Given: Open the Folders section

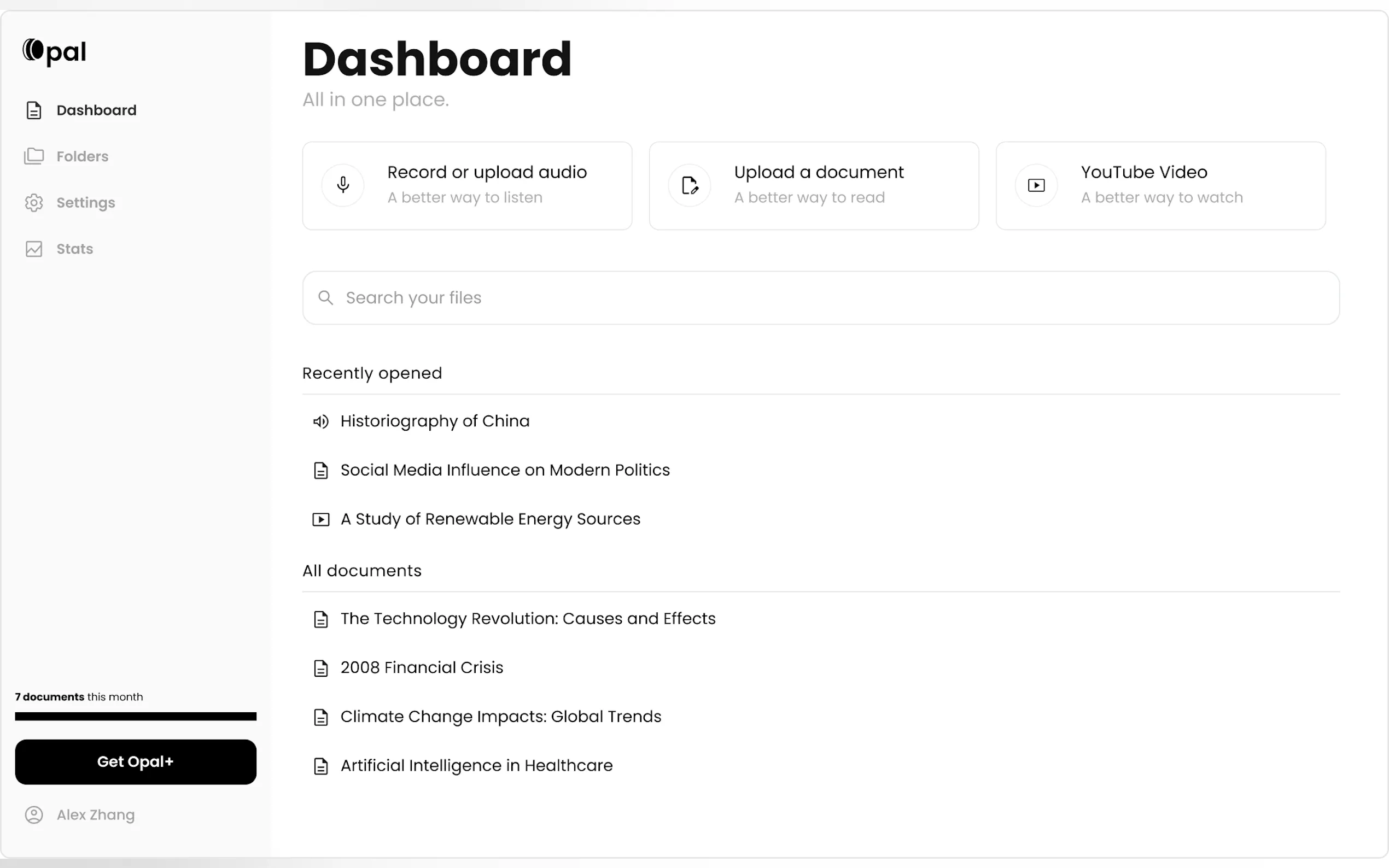Looking at the screenshot, I should click(82, 156).
